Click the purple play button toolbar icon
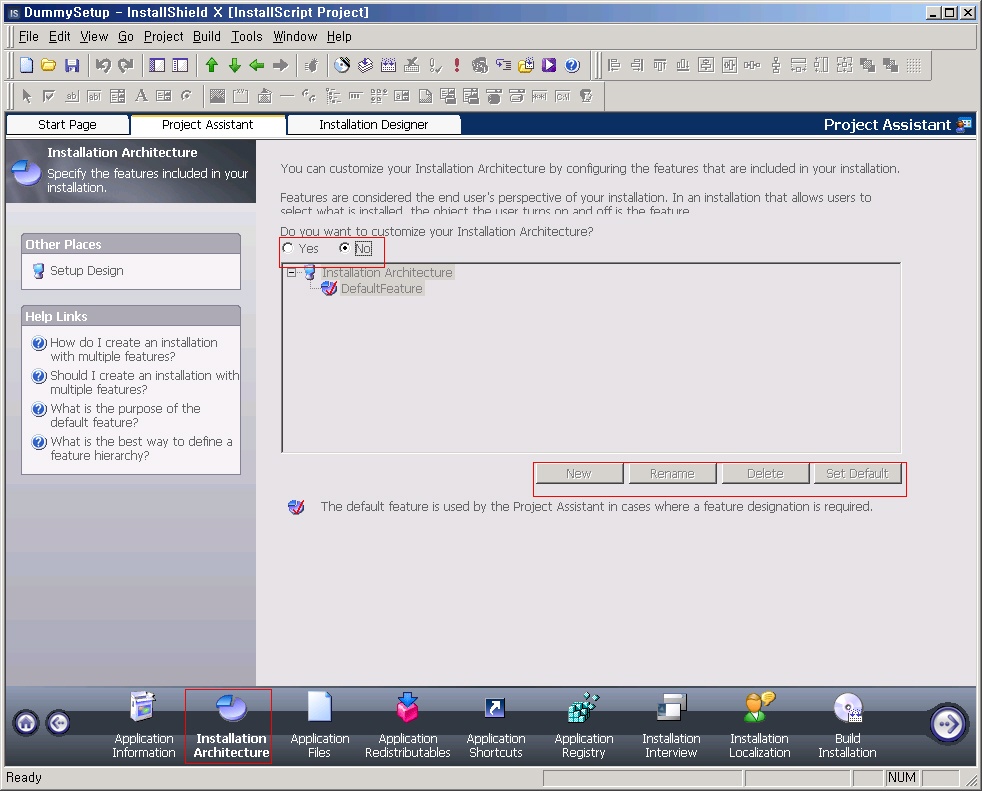 [x=549, y=65]
